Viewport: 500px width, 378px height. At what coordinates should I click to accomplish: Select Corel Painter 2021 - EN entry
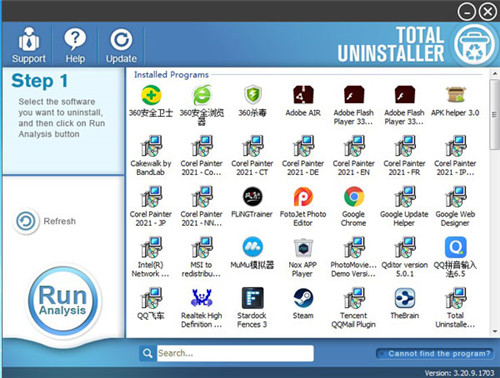pos(354,155)
